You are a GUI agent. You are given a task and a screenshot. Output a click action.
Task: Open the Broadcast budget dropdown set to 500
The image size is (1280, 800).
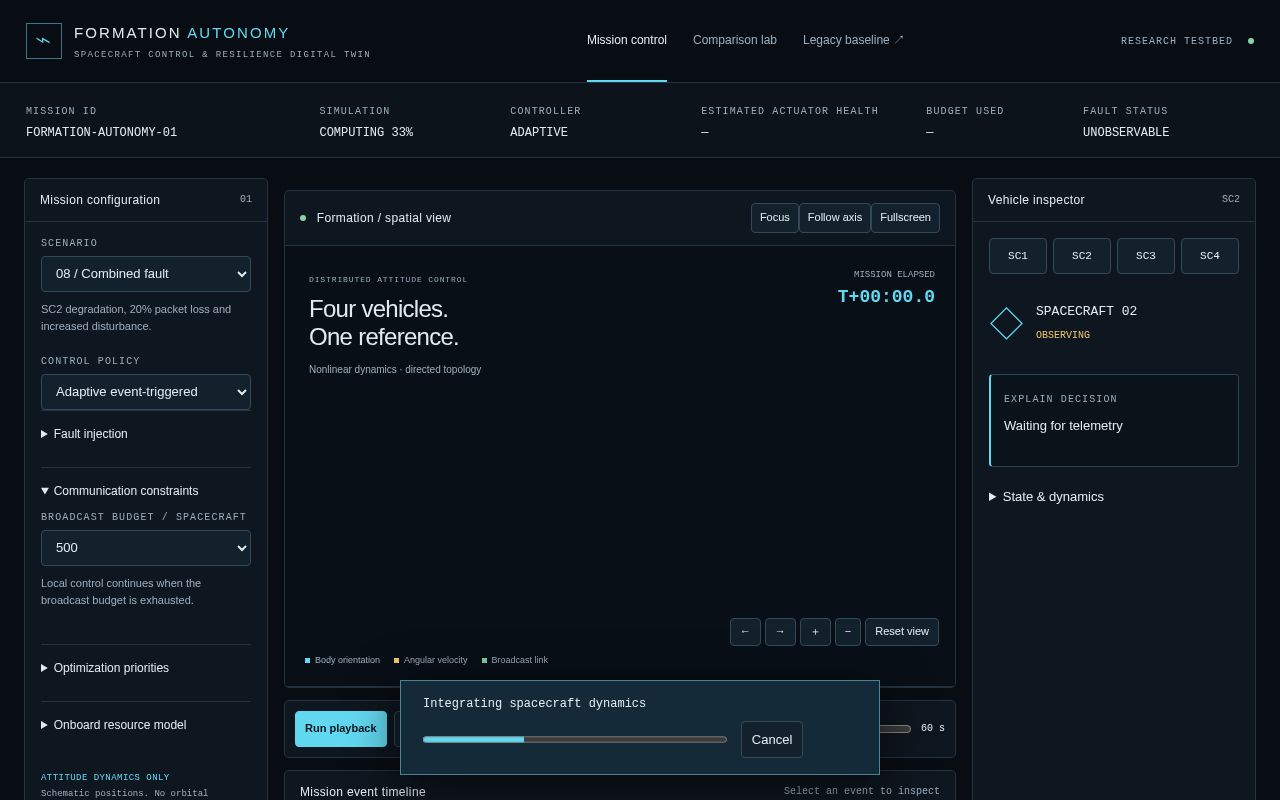146,548
